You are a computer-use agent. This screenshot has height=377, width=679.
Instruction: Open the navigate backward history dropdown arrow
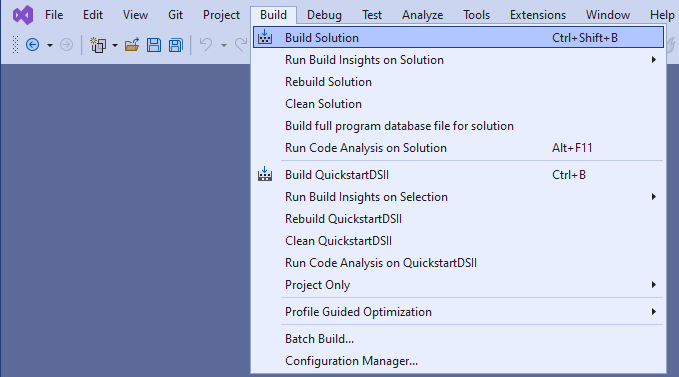[x=50, y=45]
